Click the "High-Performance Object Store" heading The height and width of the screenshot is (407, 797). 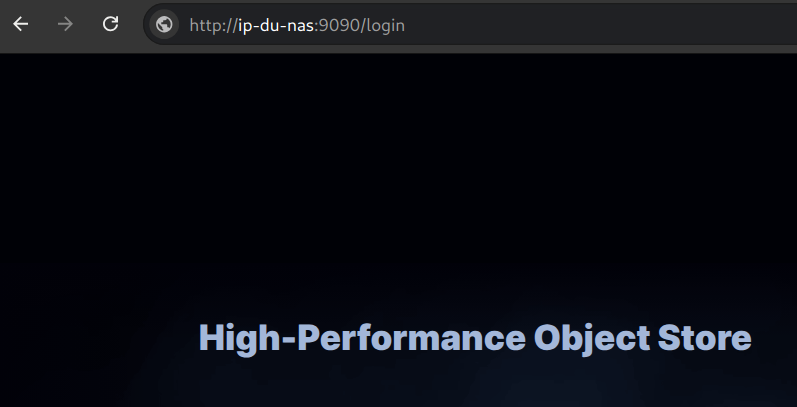tap(475, 339)
